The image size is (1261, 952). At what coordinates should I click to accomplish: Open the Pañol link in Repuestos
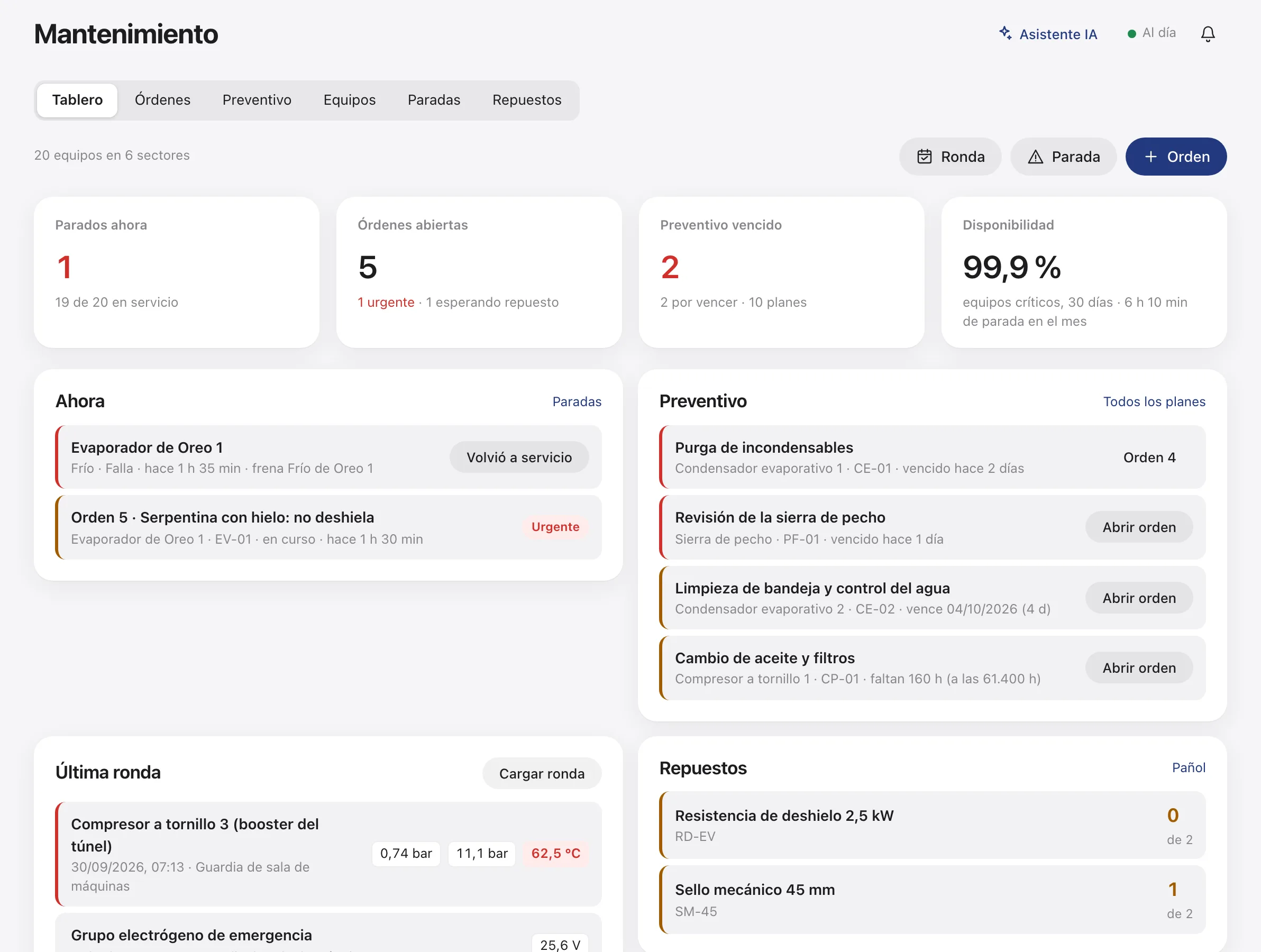coord(1188,768)
